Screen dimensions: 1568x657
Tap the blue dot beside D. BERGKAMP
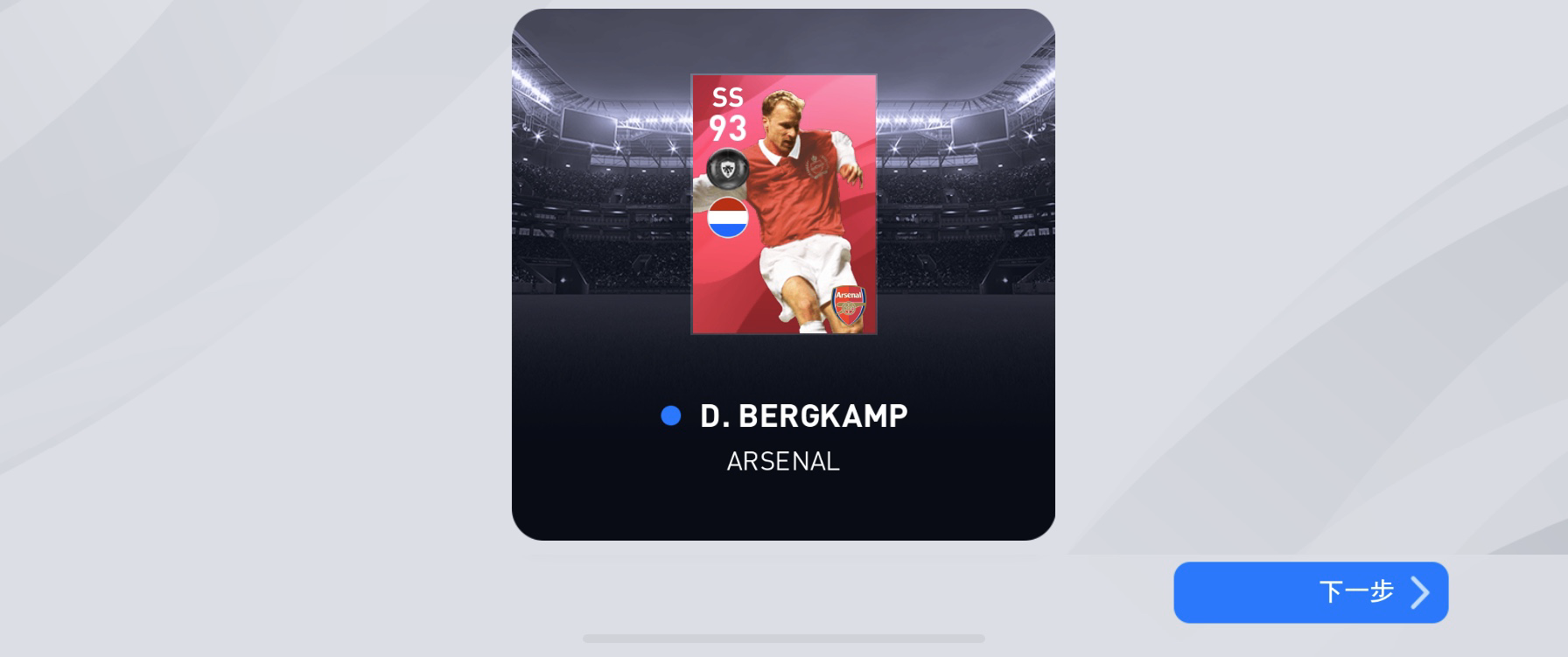tap(671, 416)
